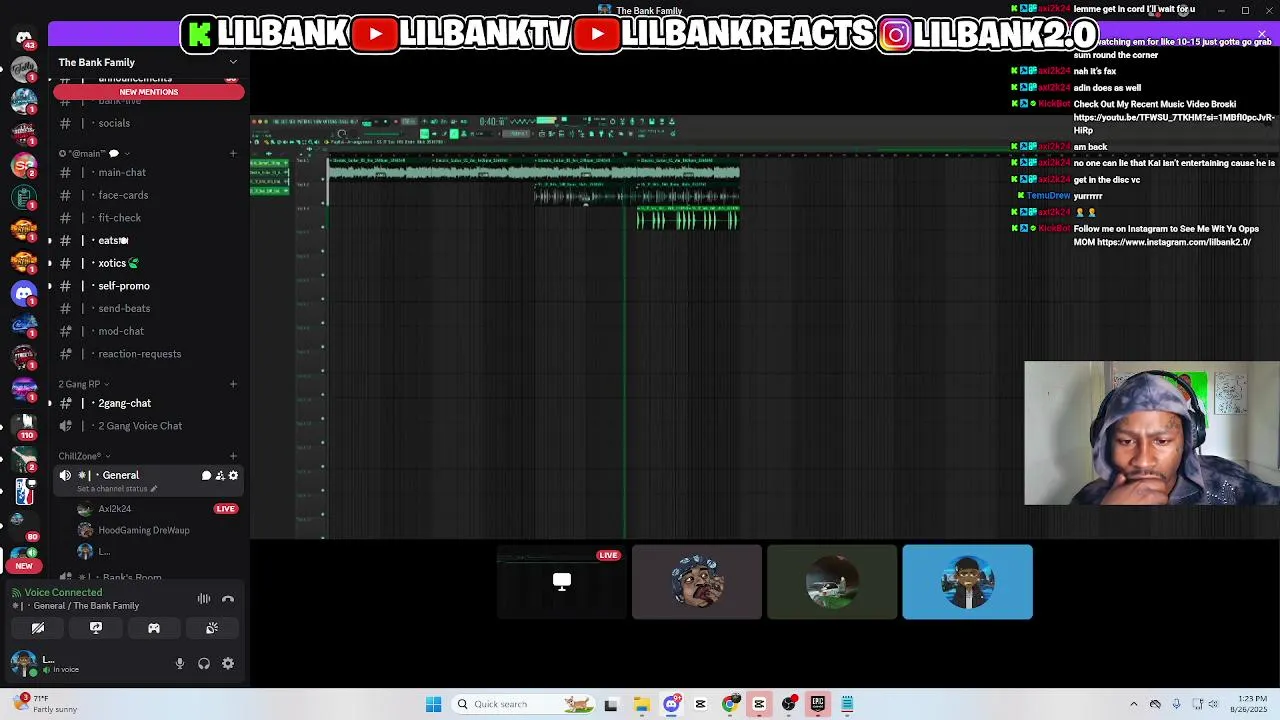This screenshot has width=1280, height=720.
Task: Start an activity with the game controller icon
Action: [x=154, y=628]
